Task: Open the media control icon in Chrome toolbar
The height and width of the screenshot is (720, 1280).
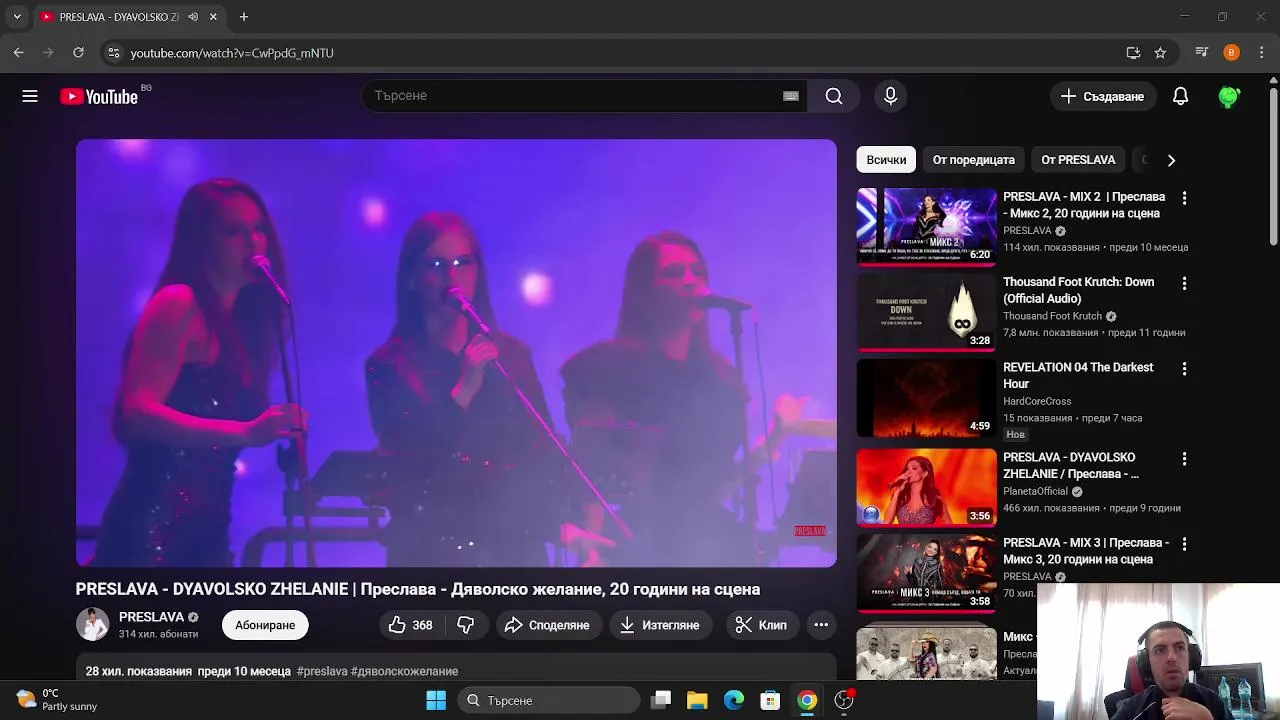Action: [1202, 53]
